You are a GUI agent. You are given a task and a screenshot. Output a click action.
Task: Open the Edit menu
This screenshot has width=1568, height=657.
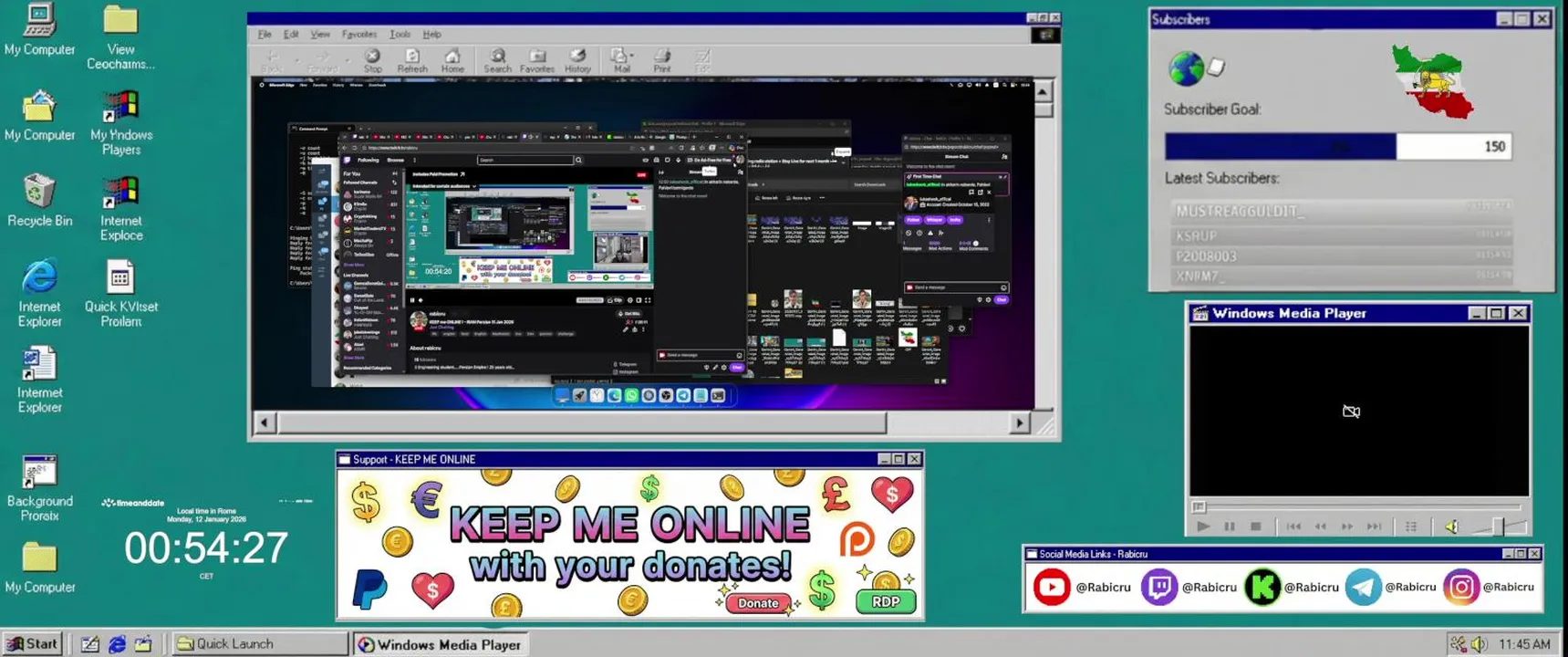click(291, 35)
